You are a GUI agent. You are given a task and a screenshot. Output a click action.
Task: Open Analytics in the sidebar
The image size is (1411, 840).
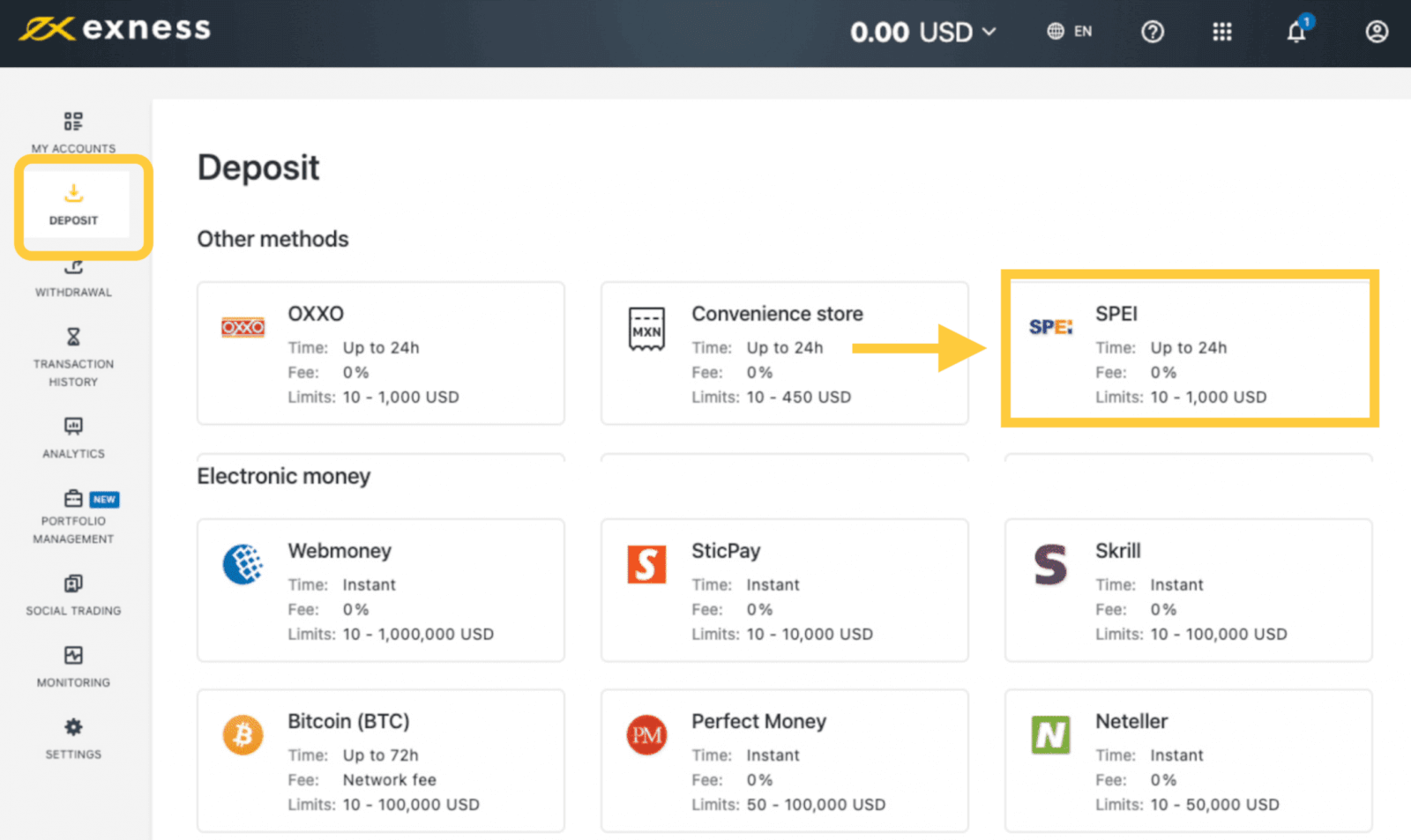tap(73, 438)
